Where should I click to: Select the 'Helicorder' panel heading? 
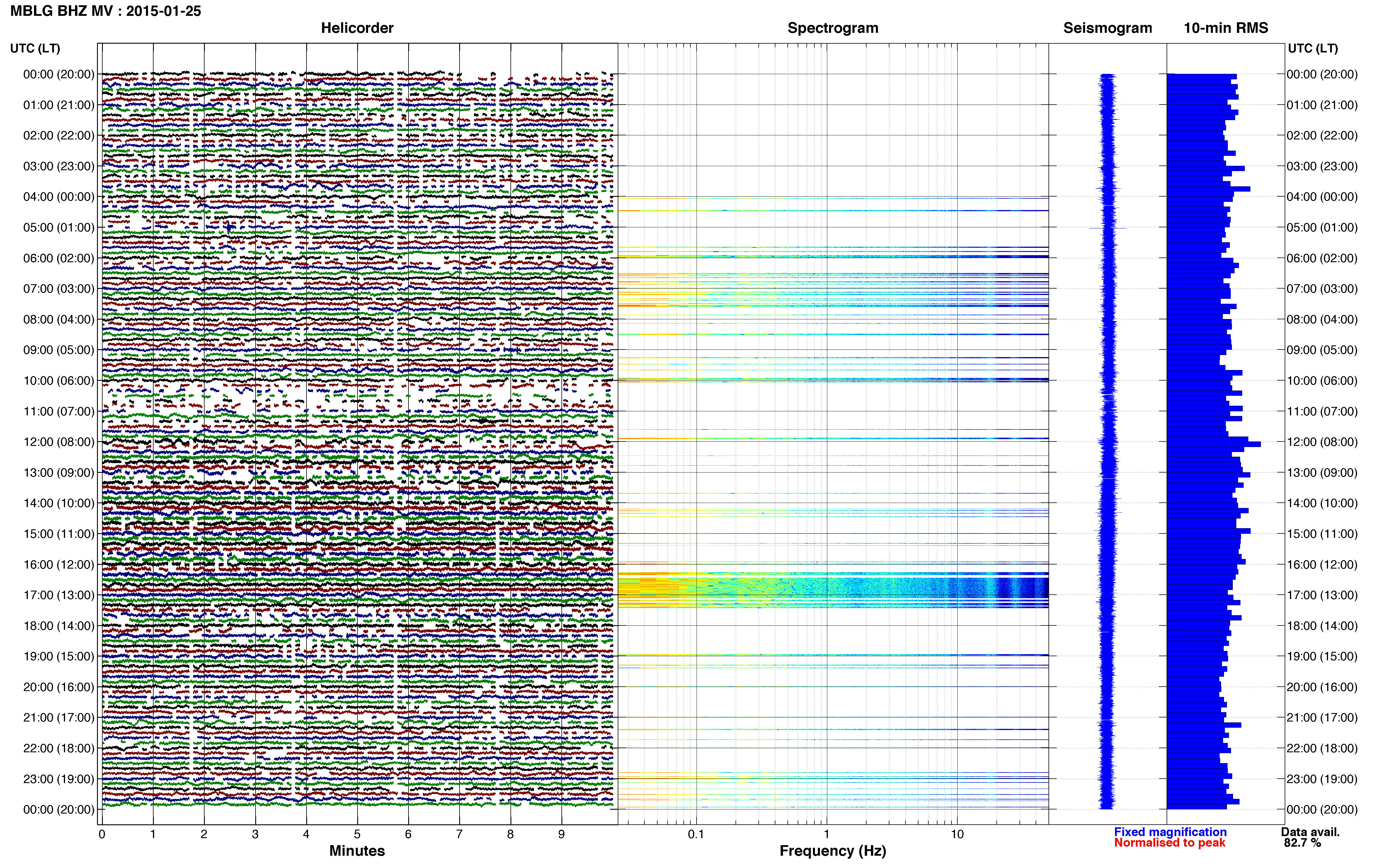pos(357,28)
